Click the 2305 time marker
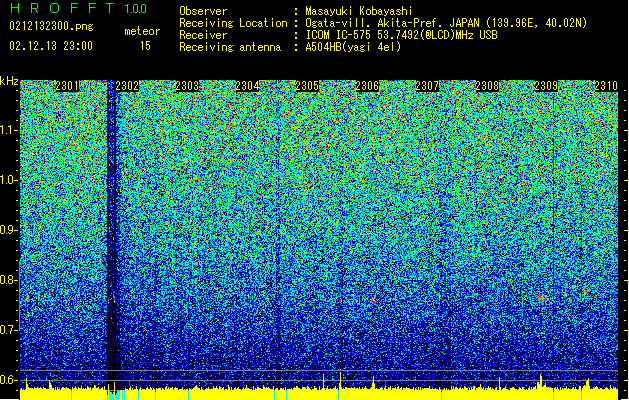This screenshot has height=400, width=629. click(307, 86)
